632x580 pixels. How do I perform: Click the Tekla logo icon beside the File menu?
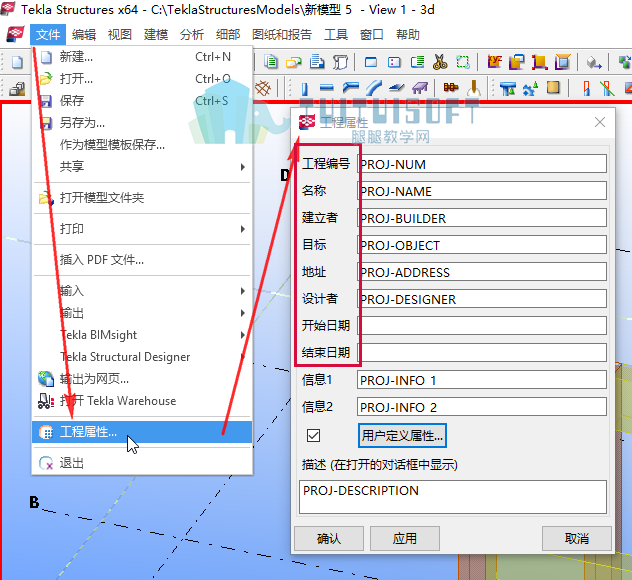coord(15,34)
